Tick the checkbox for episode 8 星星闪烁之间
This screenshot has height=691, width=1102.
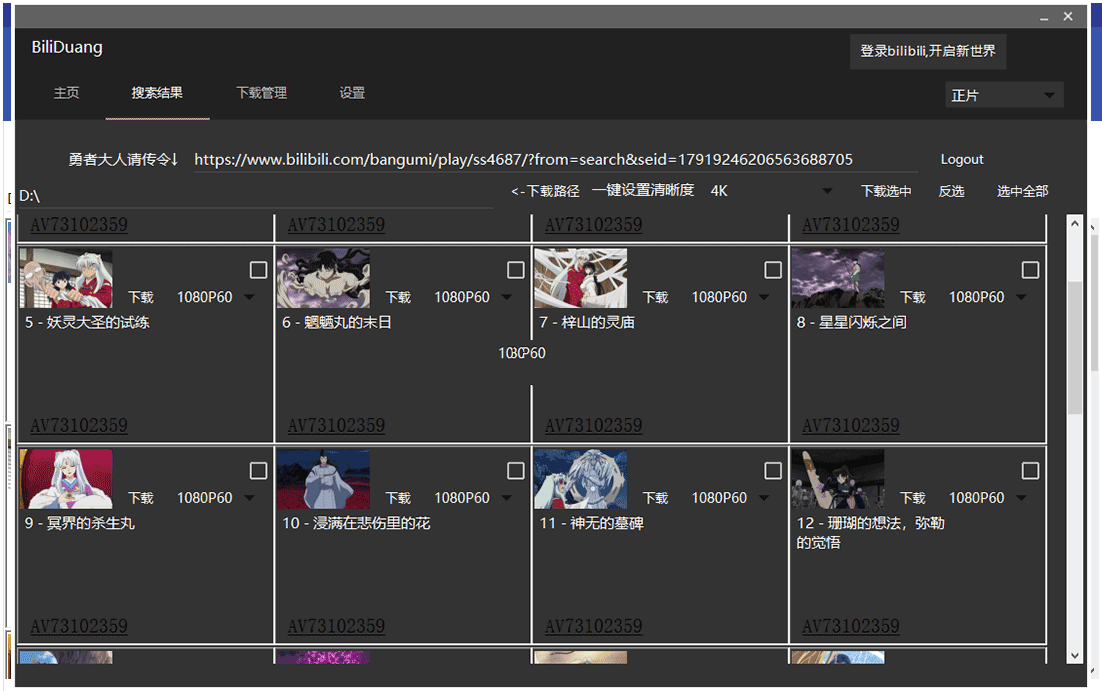click(1030, 270)
